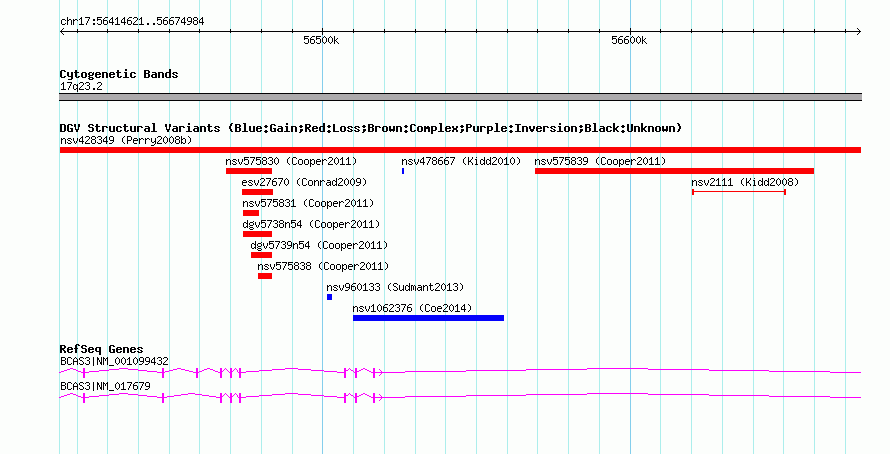Click the gray 17q23.2 cytogenetic band bar
Viewport: 890px width, 454px height.
click(460, 97)
